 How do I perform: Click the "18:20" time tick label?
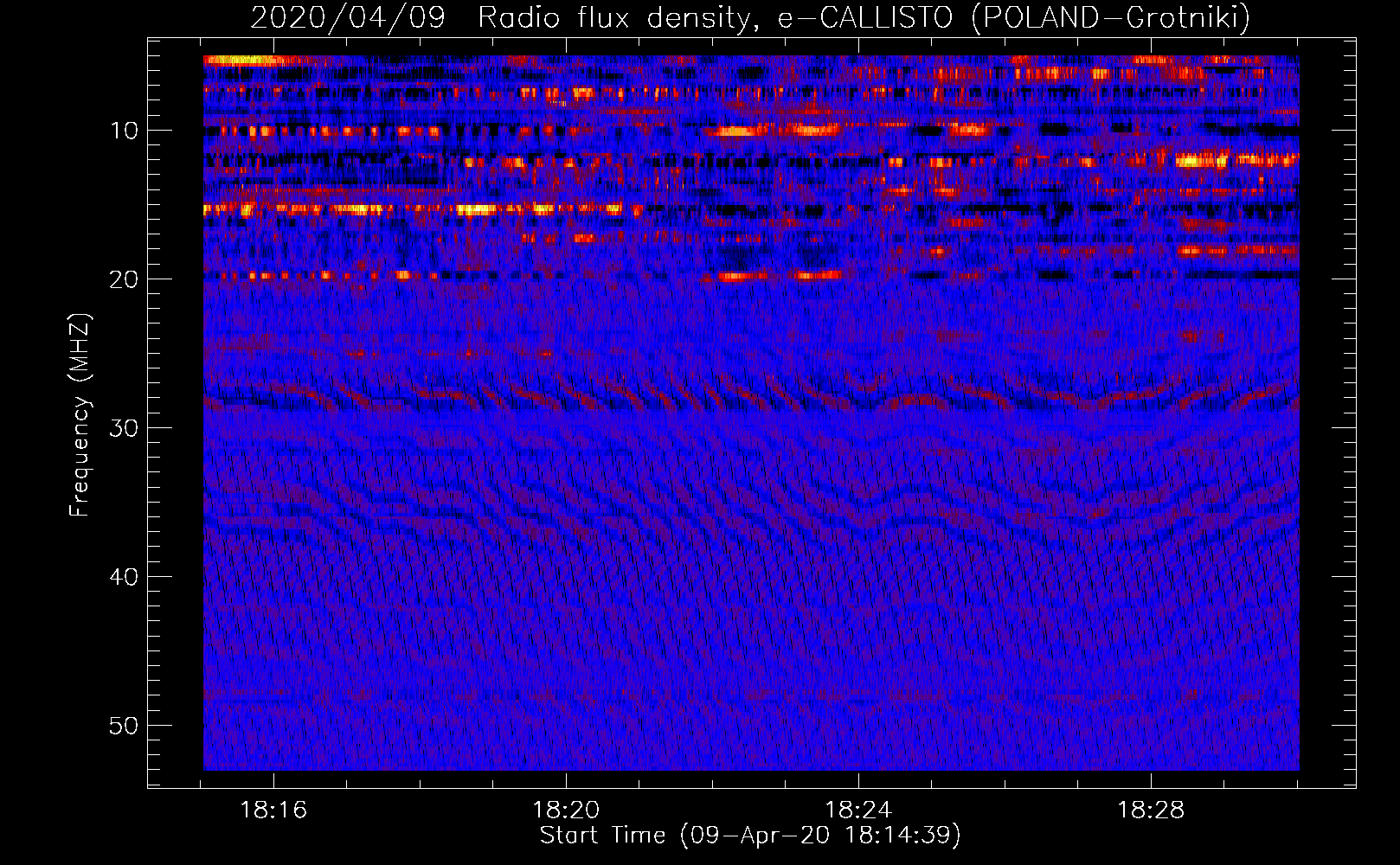coord(566,811)
